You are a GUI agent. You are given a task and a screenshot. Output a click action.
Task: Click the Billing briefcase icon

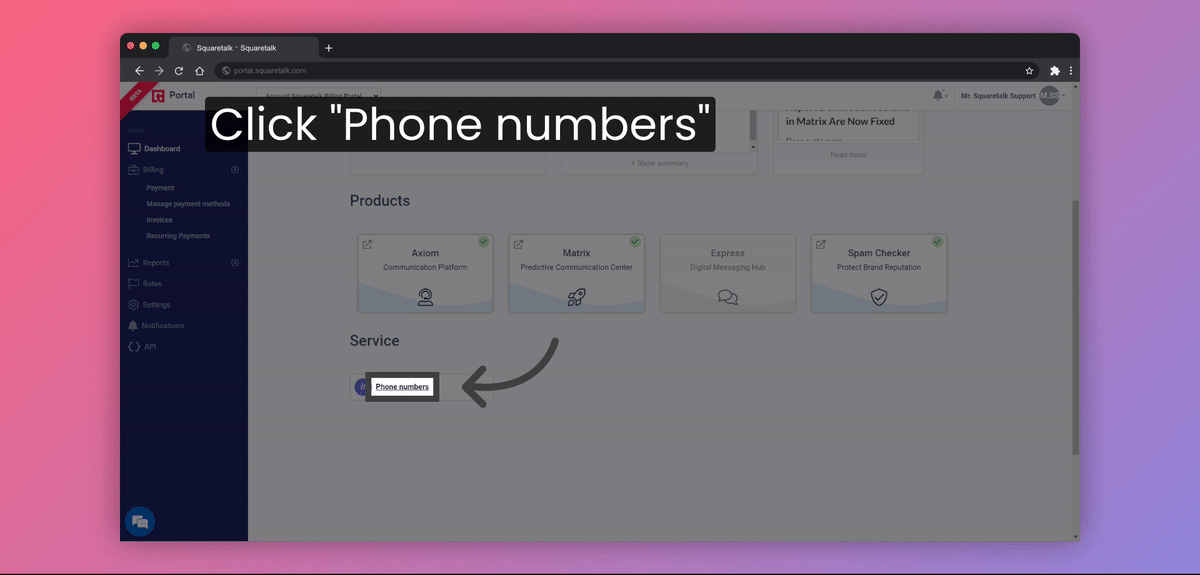point(134,170)
